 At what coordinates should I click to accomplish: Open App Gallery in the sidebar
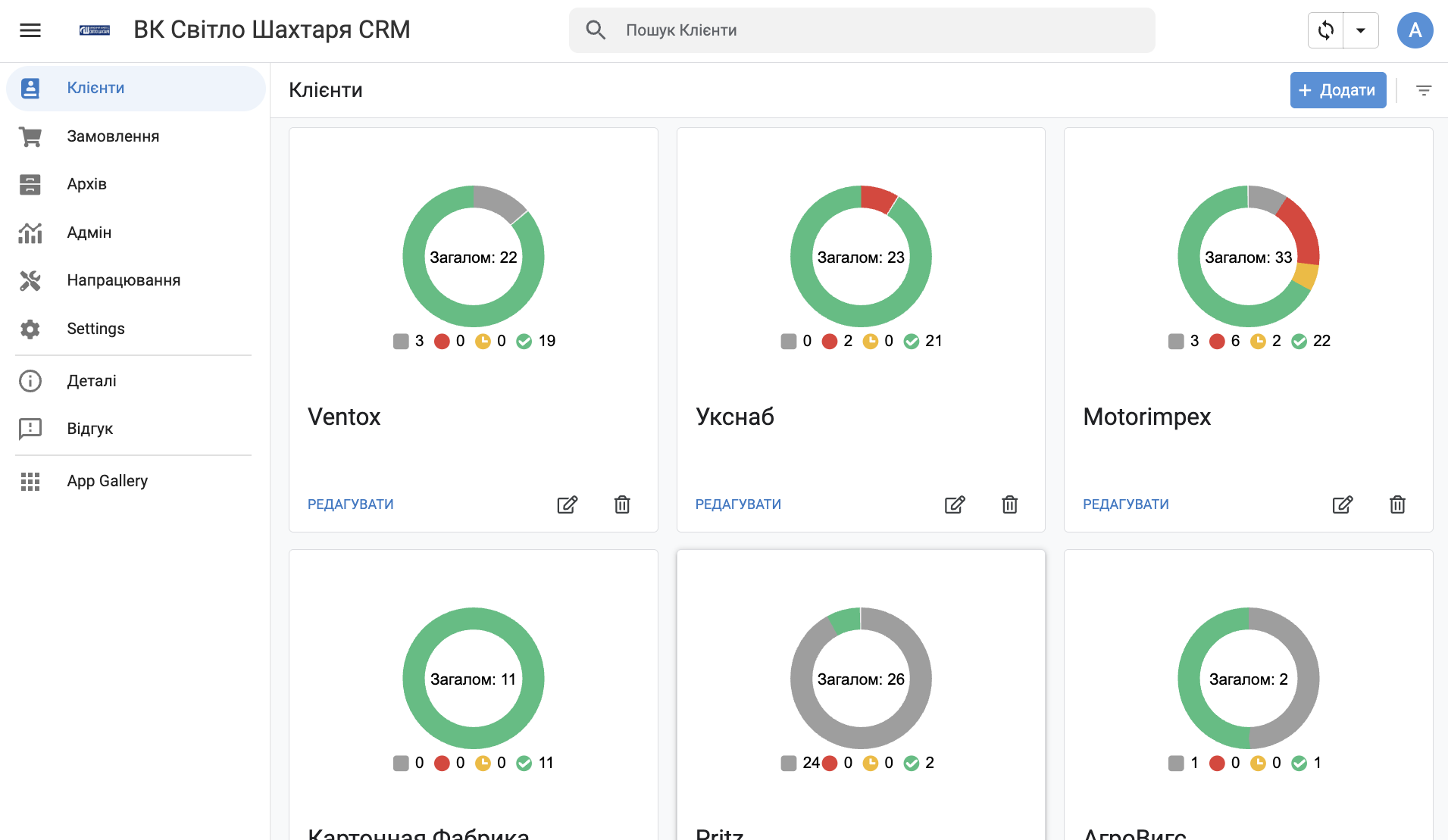click(x=107, y=481)
